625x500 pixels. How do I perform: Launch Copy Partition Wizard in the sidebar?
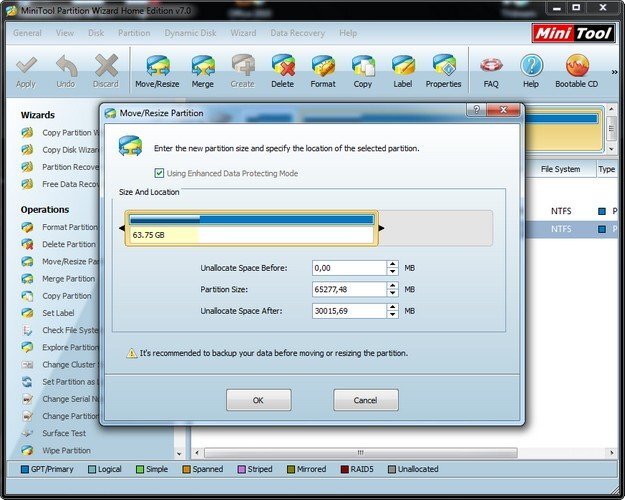[61, 133]
